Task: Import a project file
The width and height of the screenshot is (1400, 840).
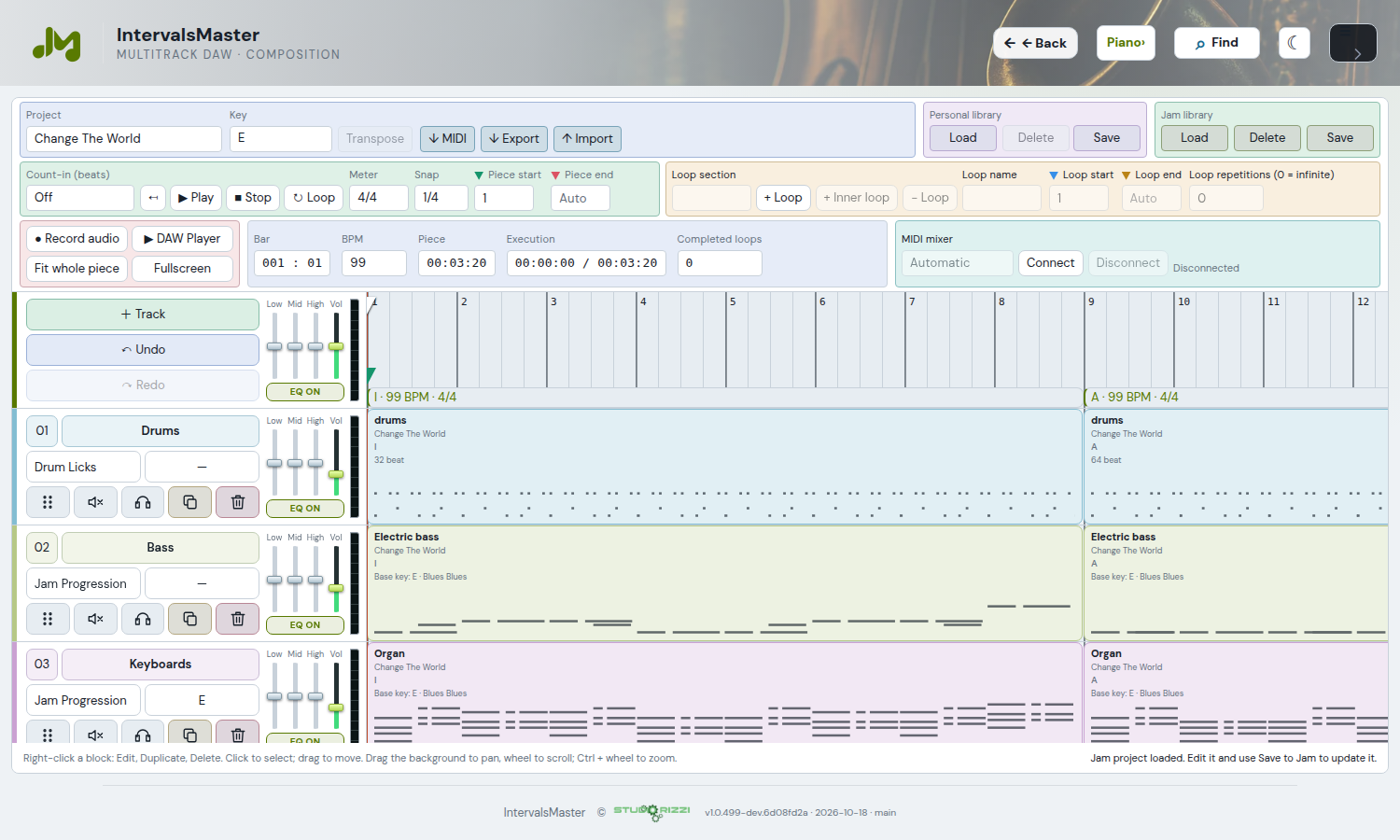Action: click(587, 139)
